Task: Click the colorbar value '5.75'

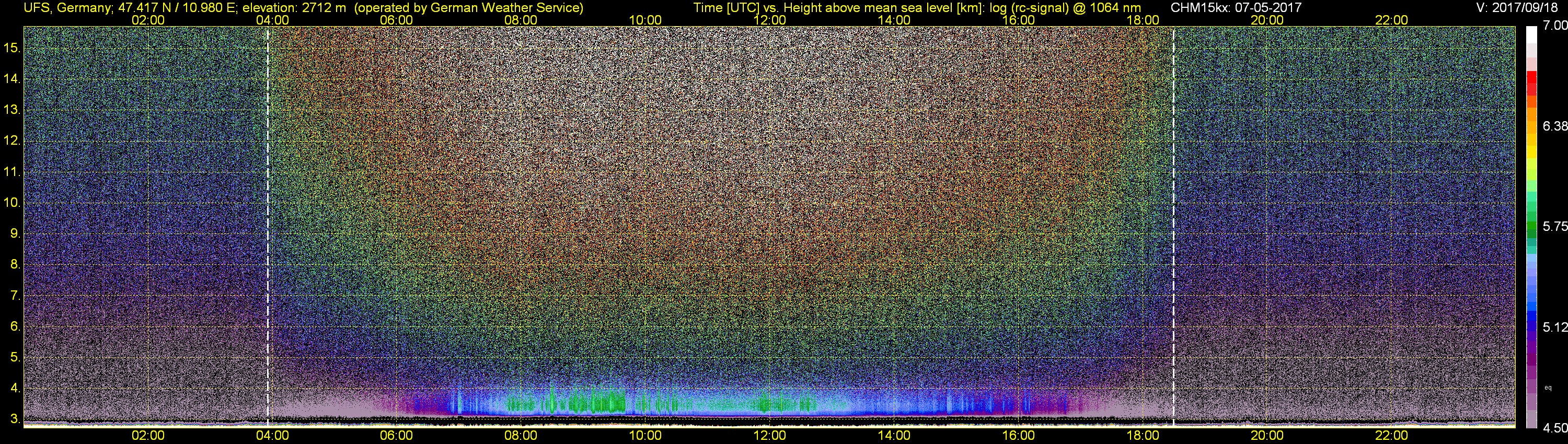Action: tap(1555, 226)
